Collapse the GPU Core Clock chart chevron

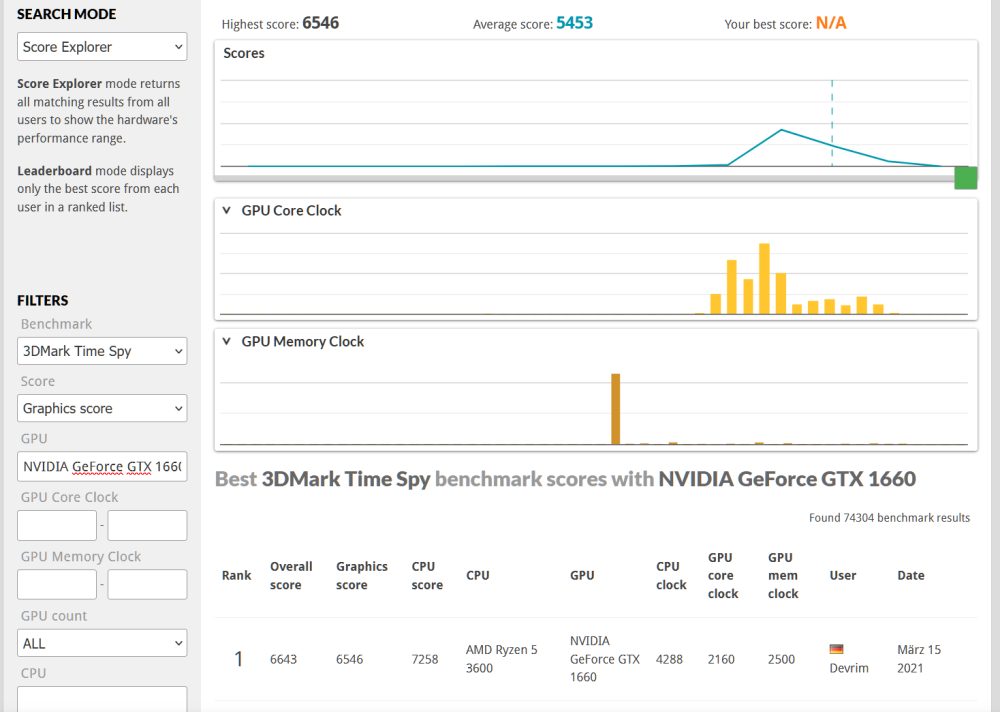coord(227,211)
